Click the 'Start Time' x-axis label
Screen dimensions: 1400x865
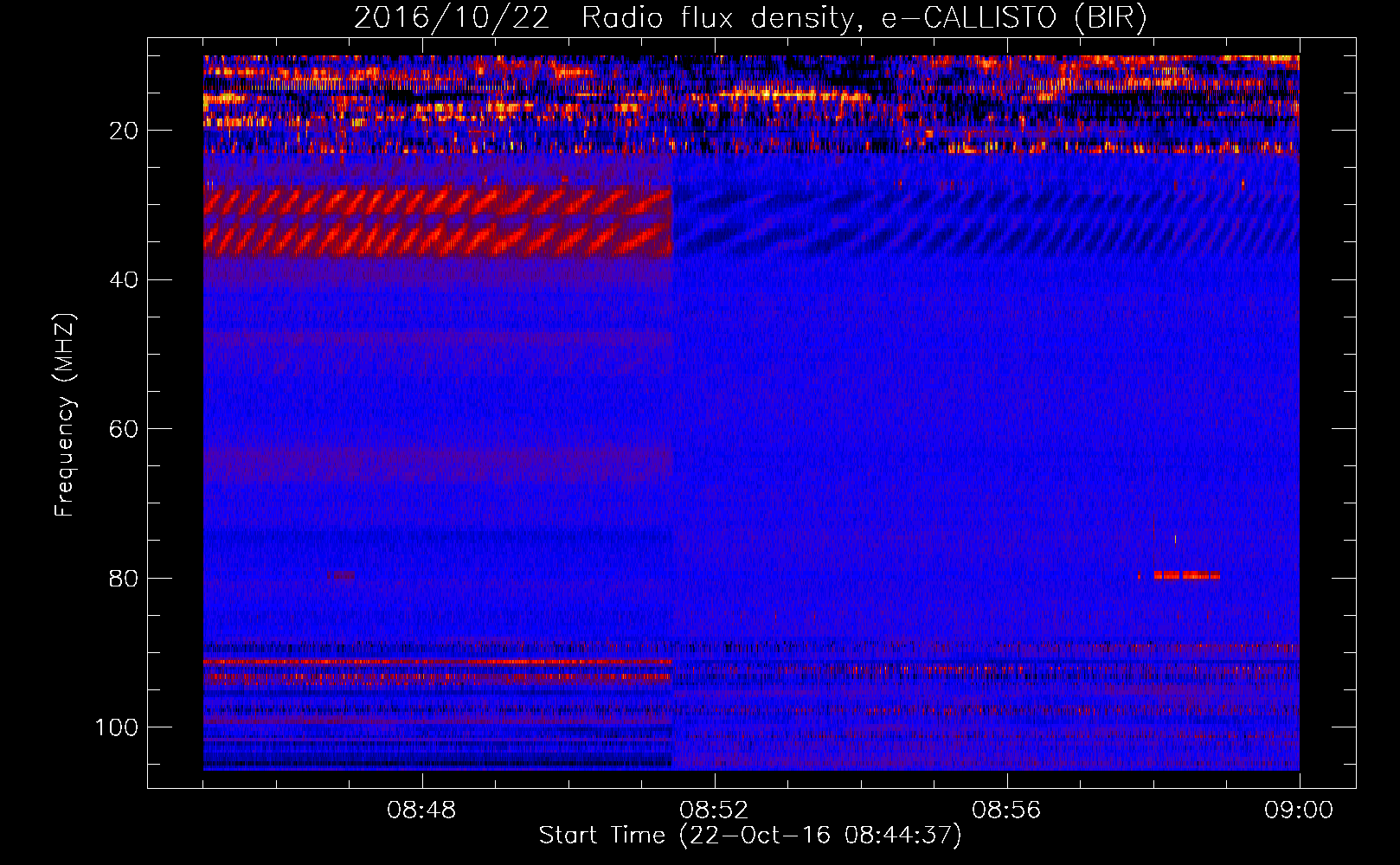coord(750,836)
